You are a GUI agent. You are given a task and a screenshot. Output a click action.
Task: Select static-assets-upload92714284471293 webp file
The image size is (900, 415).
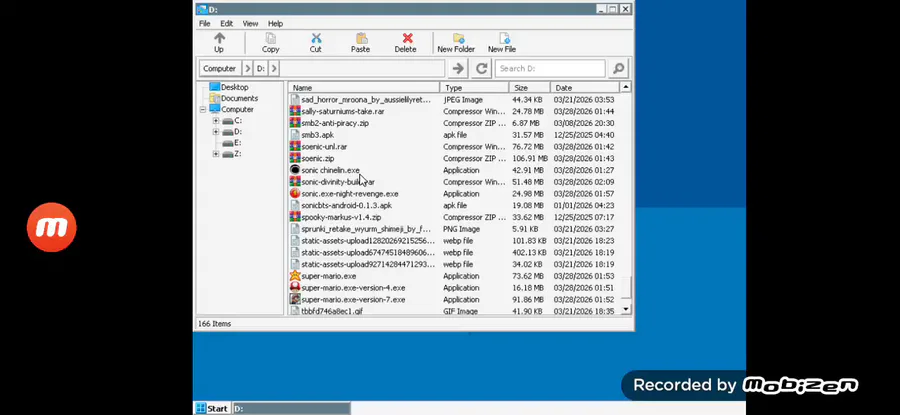(x=368, y=264)
